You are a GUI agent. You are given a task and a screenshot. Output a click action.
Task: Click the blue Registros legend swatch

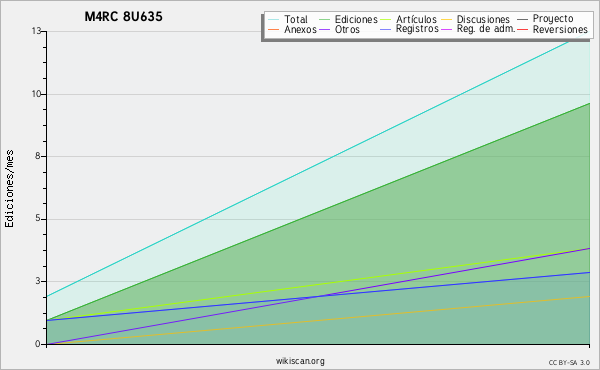tap(386, 29)
